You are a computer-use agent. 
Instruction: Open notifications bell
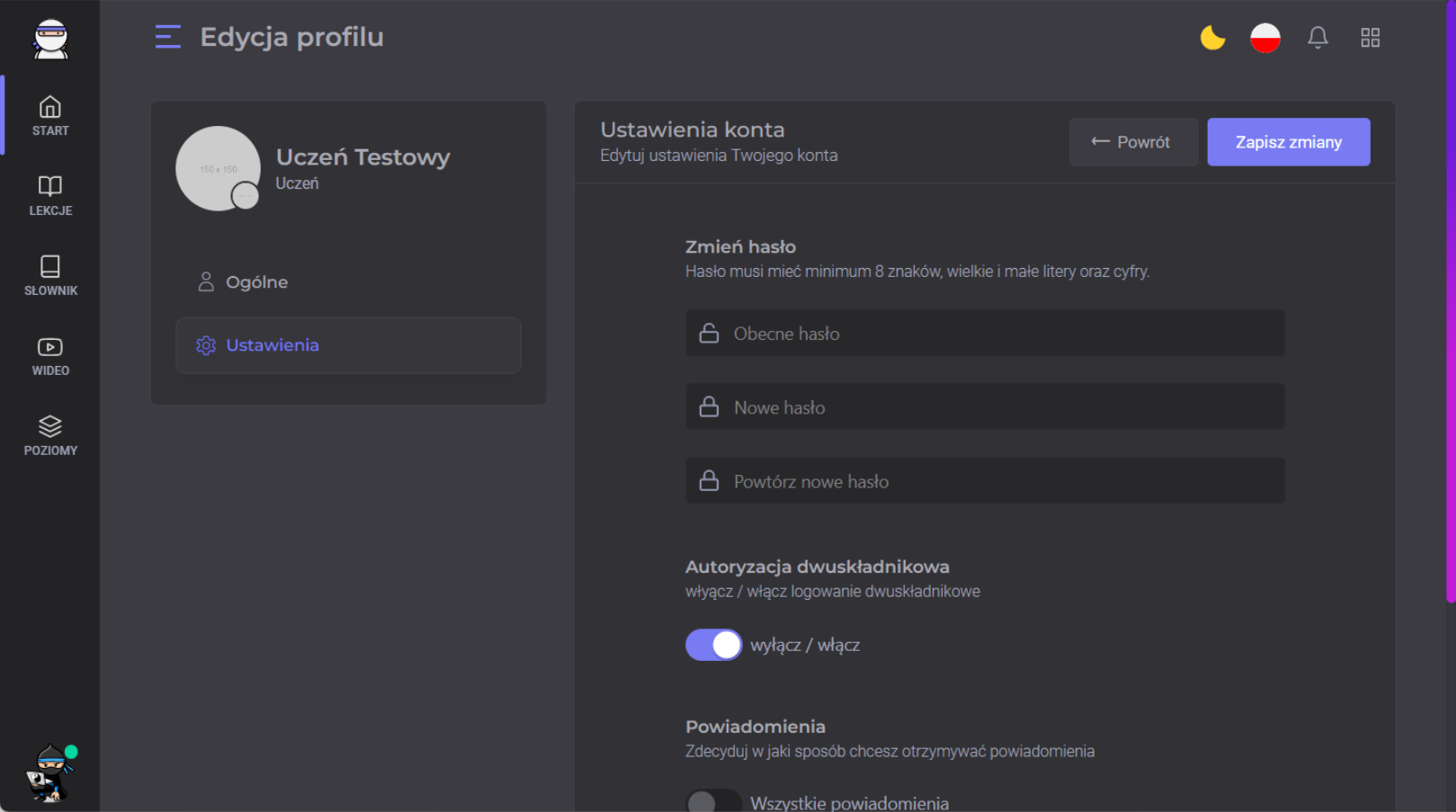(1318, 38)
